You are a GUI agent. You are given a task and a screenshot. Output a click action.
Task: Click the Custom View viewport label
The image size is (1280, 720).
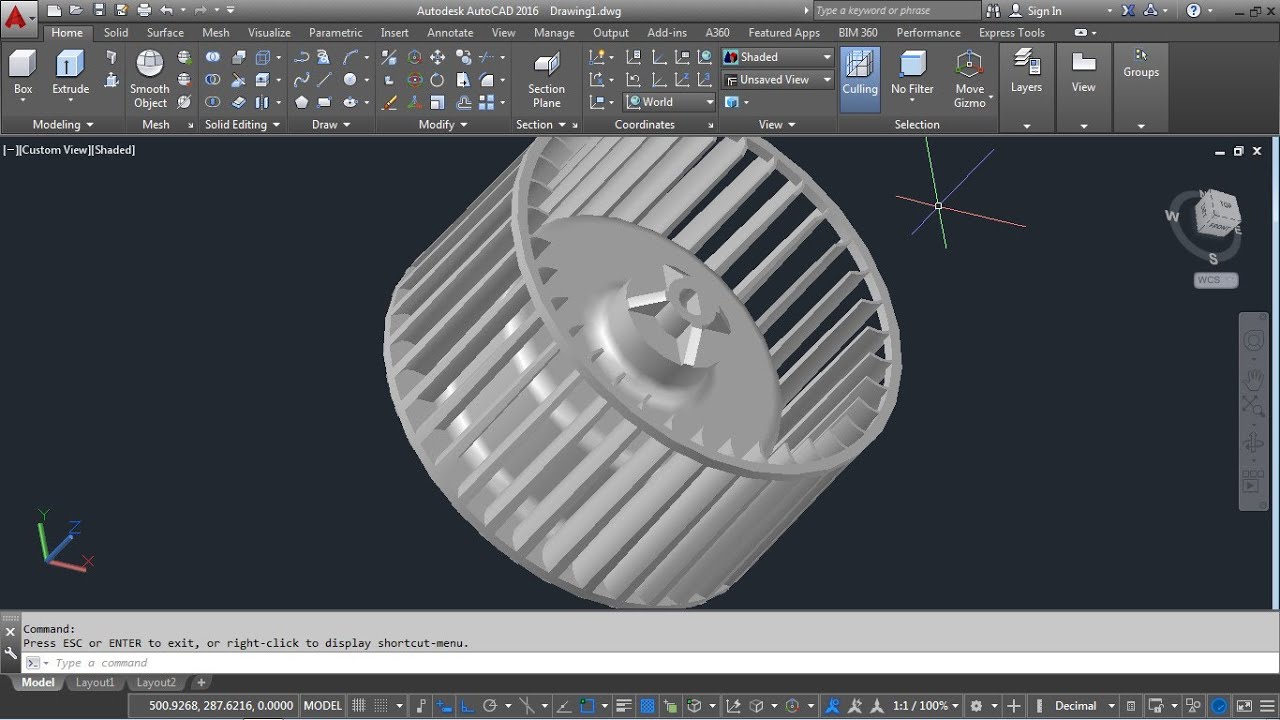[x=54, y=150]
